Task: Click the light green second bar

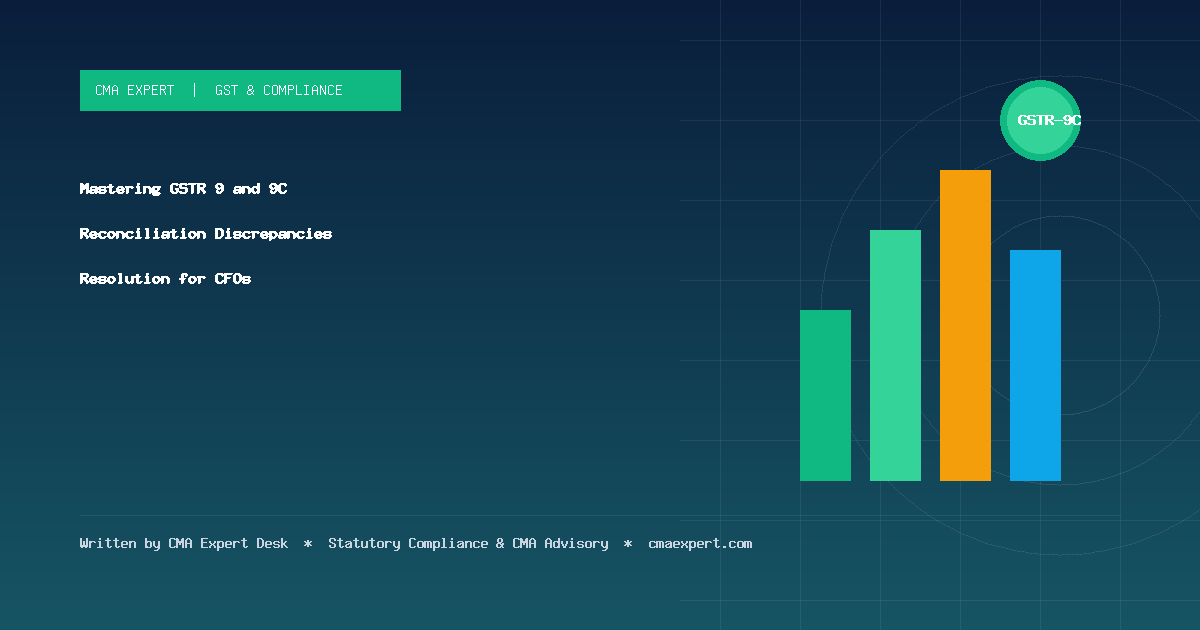Action: pos(895,355)
